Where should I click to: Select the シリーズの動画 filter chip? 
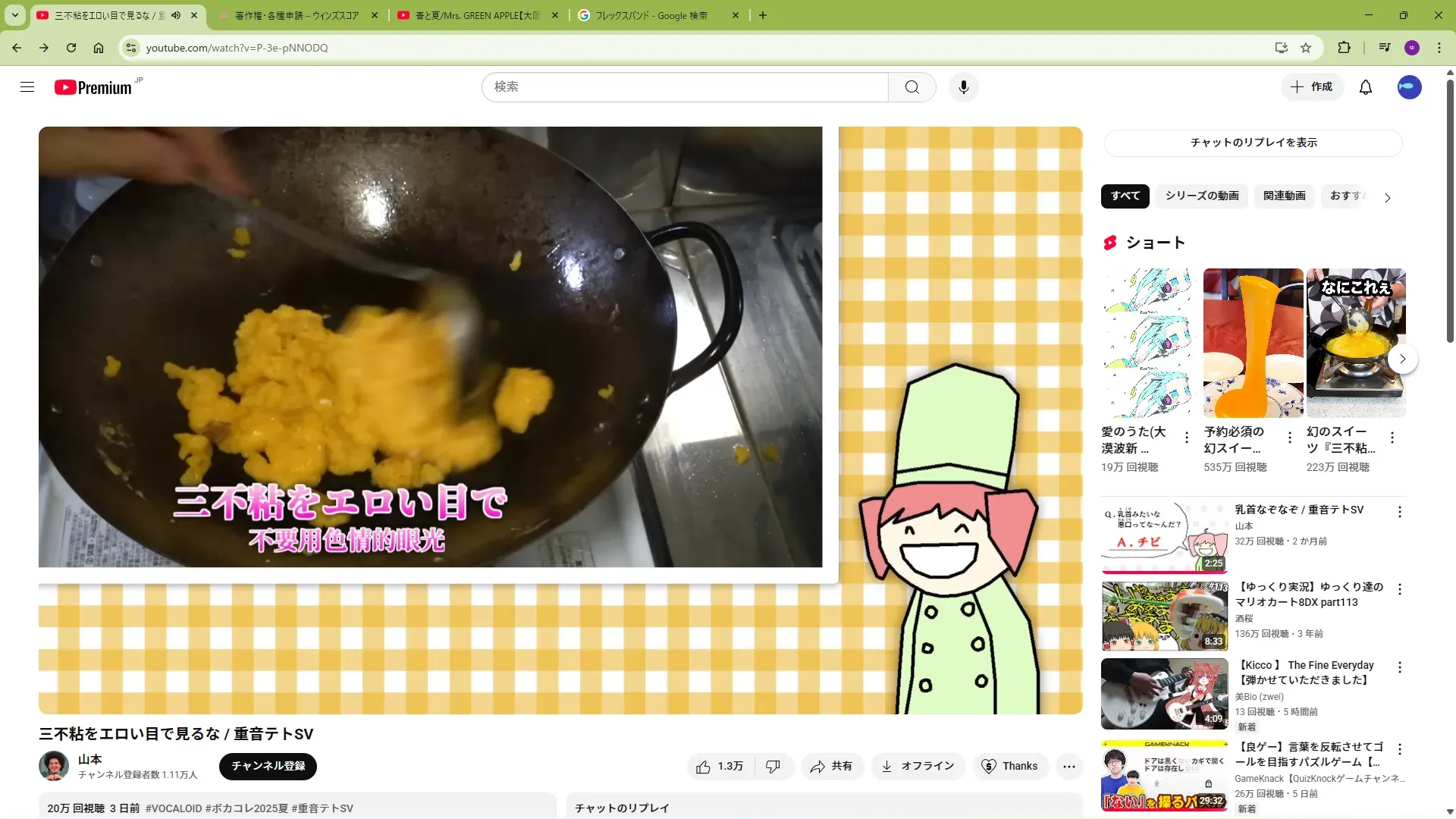tap(1202, 196)
